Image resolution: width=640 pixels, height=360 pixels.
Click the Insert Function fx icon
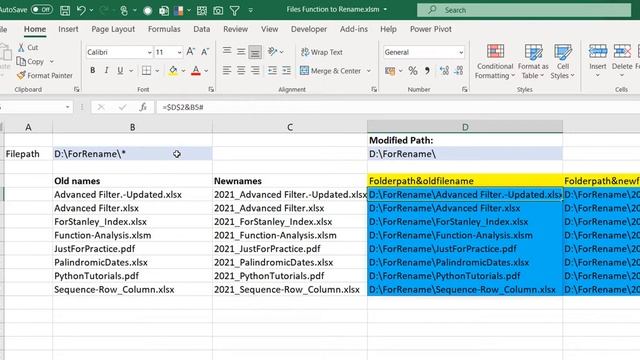(143, 107)
